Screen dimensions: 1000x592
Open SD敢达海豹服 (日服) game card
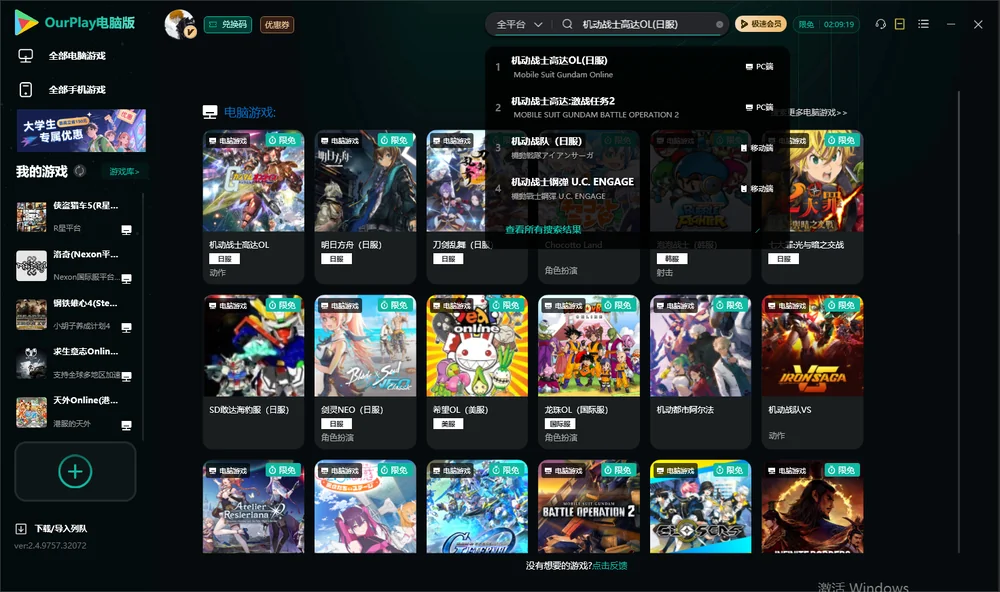(x=253, y=372)
